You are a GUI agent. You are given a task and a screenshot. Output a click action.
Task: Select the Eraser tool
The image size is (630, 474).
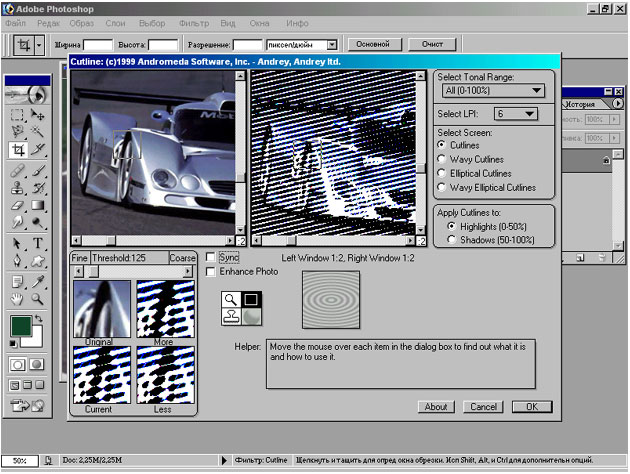(x=17, y=205)
